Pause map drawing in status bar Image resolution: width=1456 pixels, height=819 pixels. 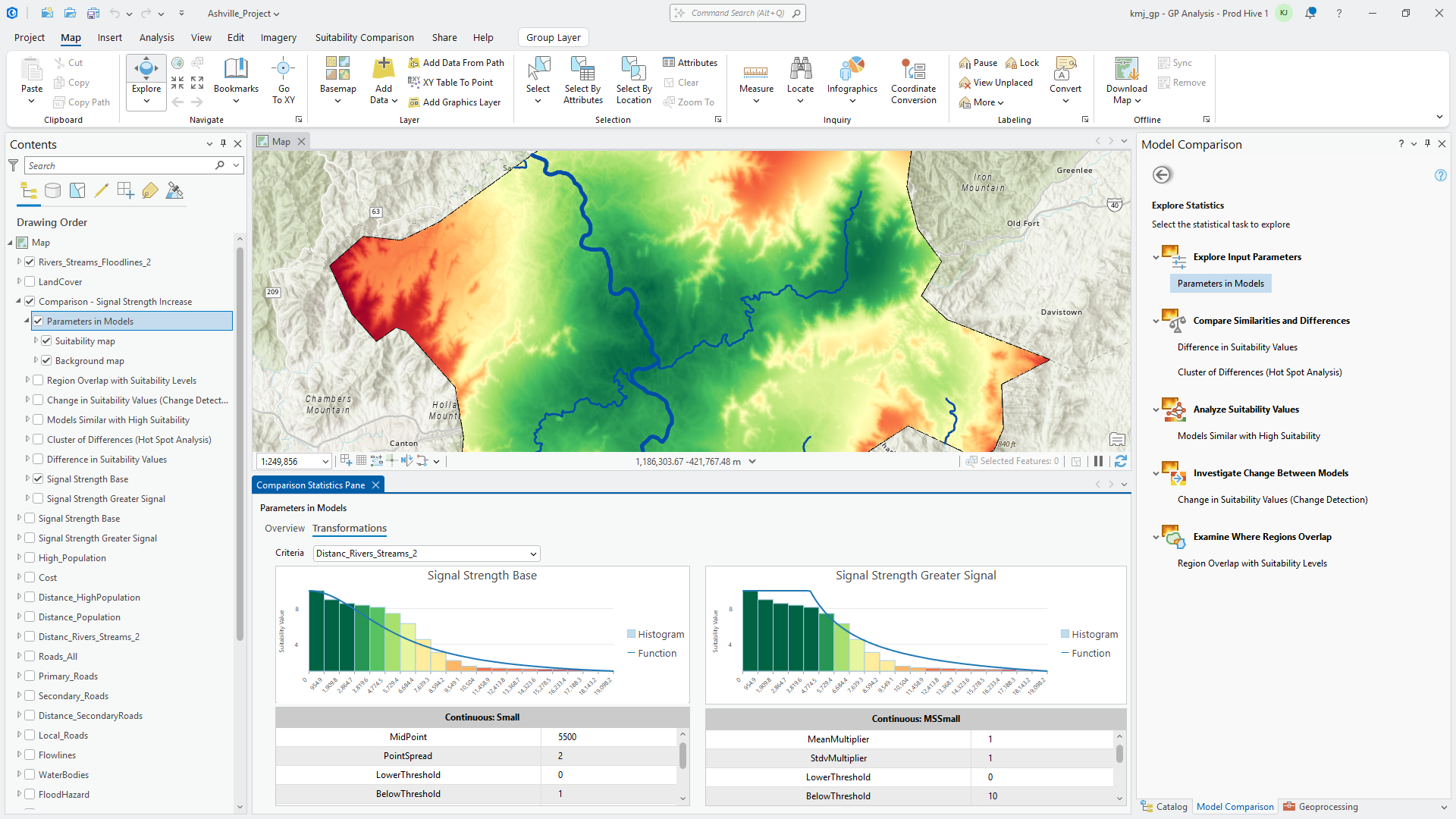[1098, 461]
